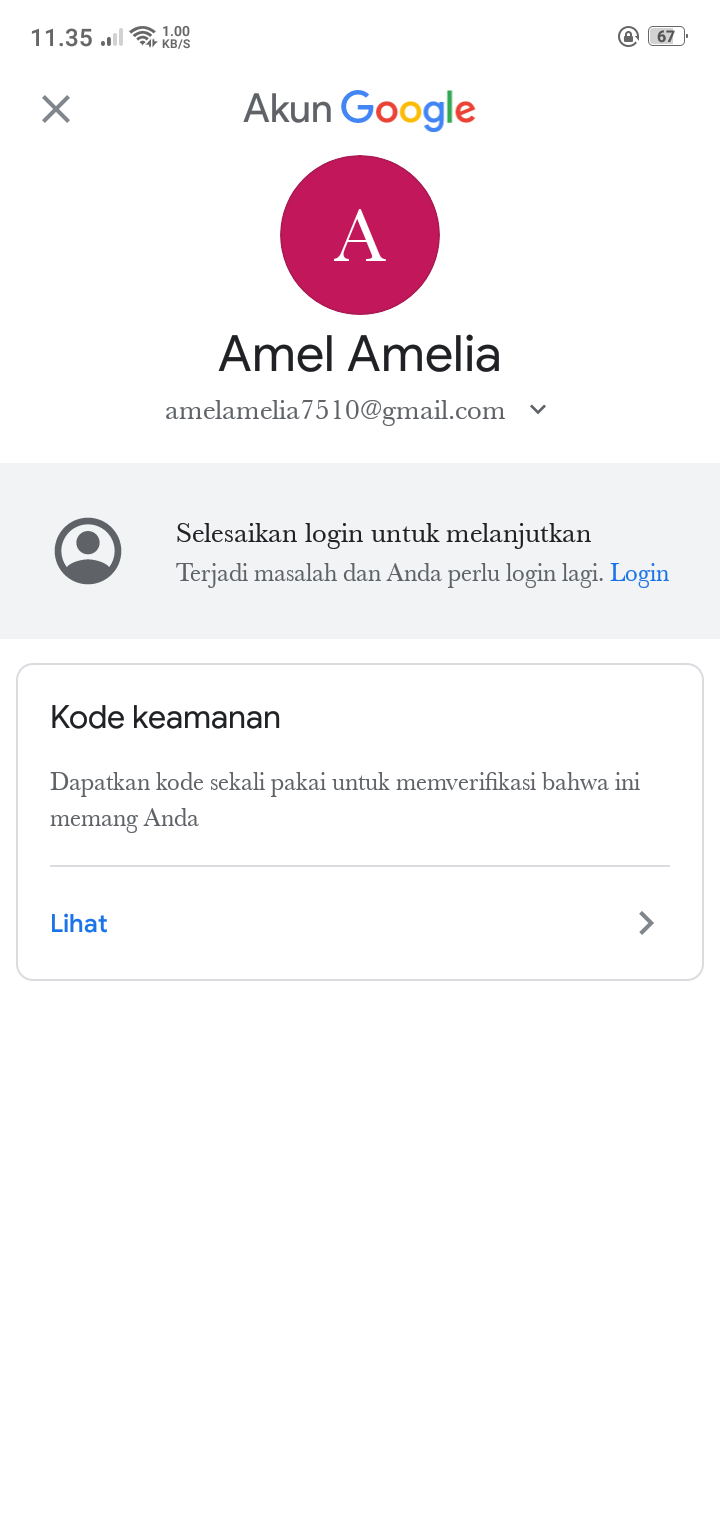Tap Terjadi masalah dan Anda perlu login text
720x1520 pixels.
tap(390, 573)
